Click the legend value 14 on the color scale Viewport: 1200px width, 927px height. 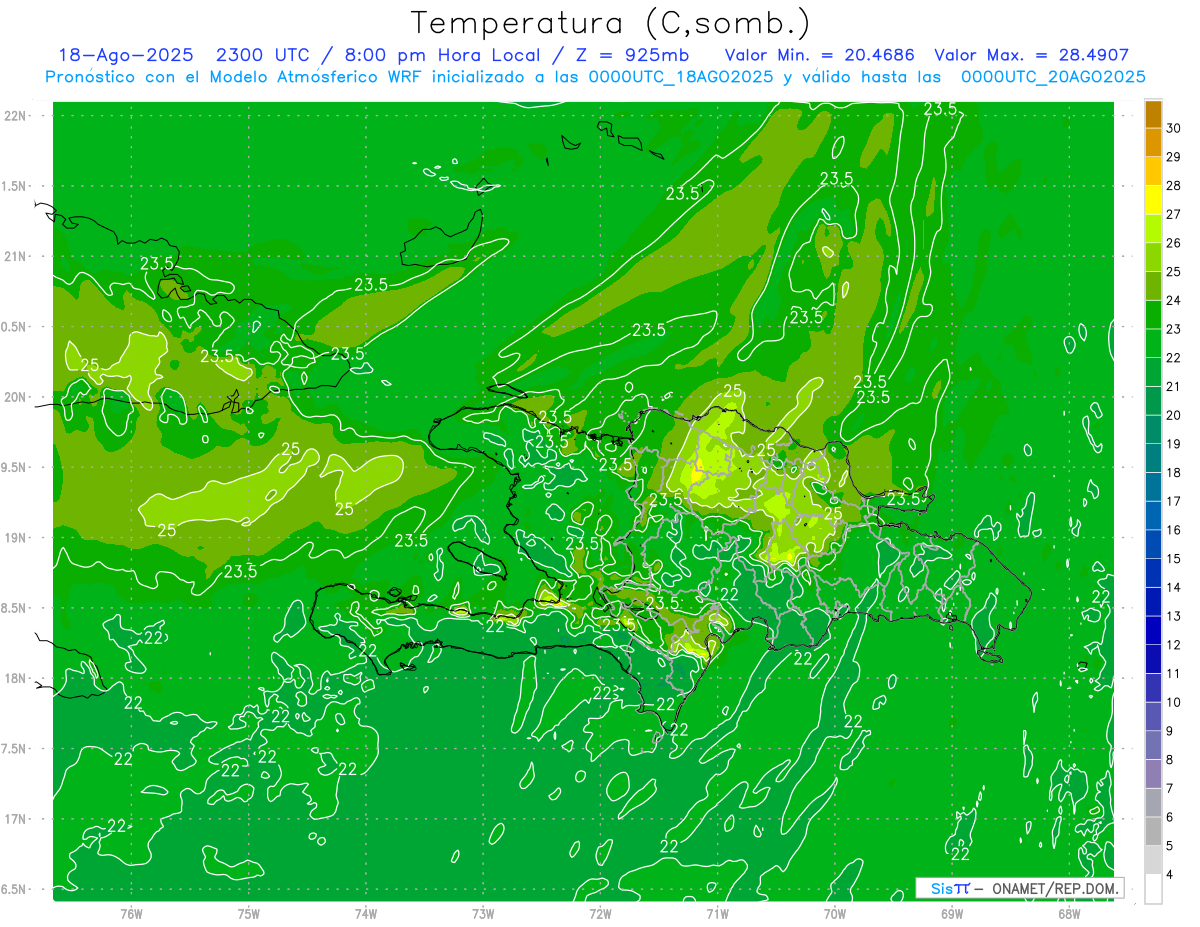(x=1174, y=587)
